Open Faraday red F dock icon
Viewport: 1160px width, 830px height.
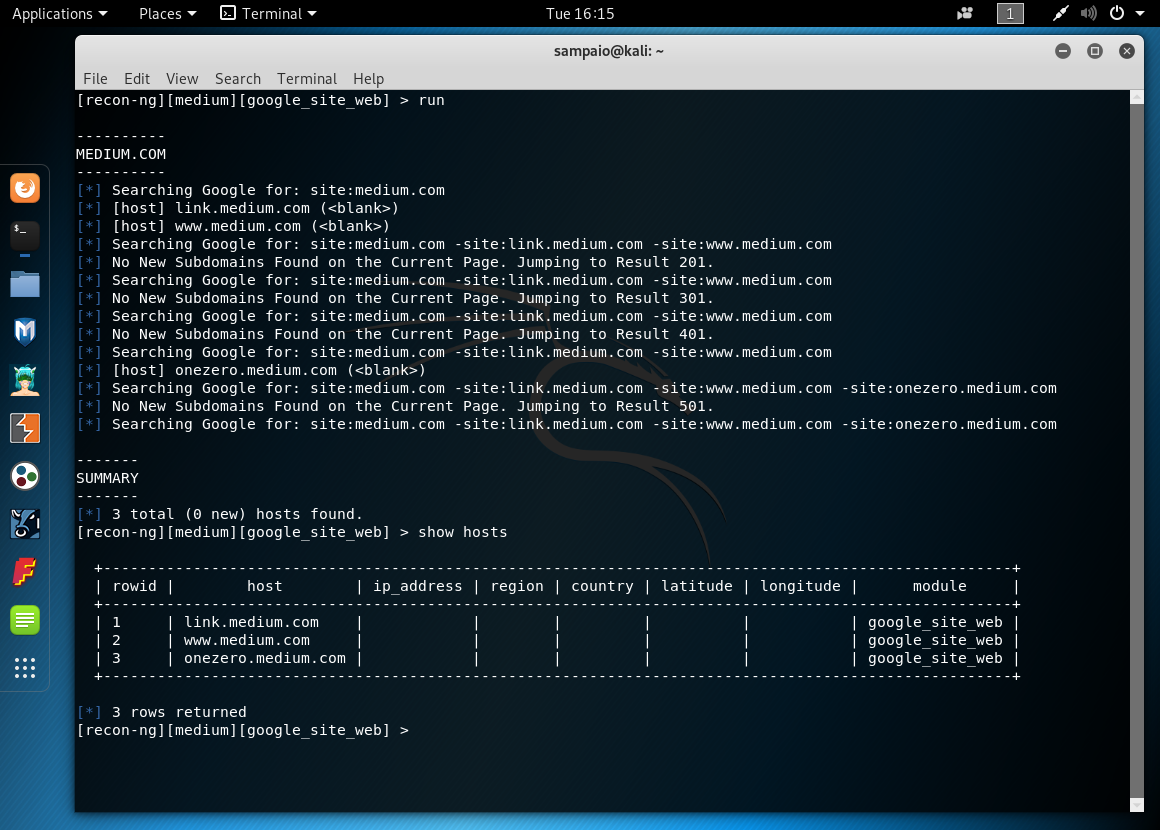click(x=24, y=572)
